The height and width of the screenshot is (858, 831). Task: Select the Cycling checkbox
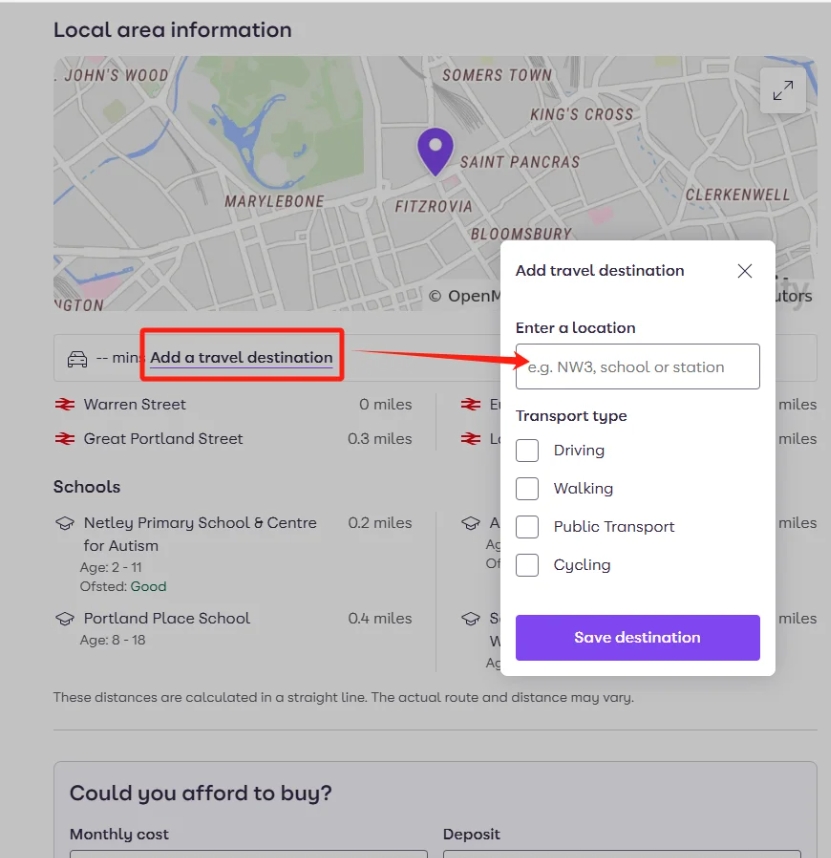pos(527,565)
